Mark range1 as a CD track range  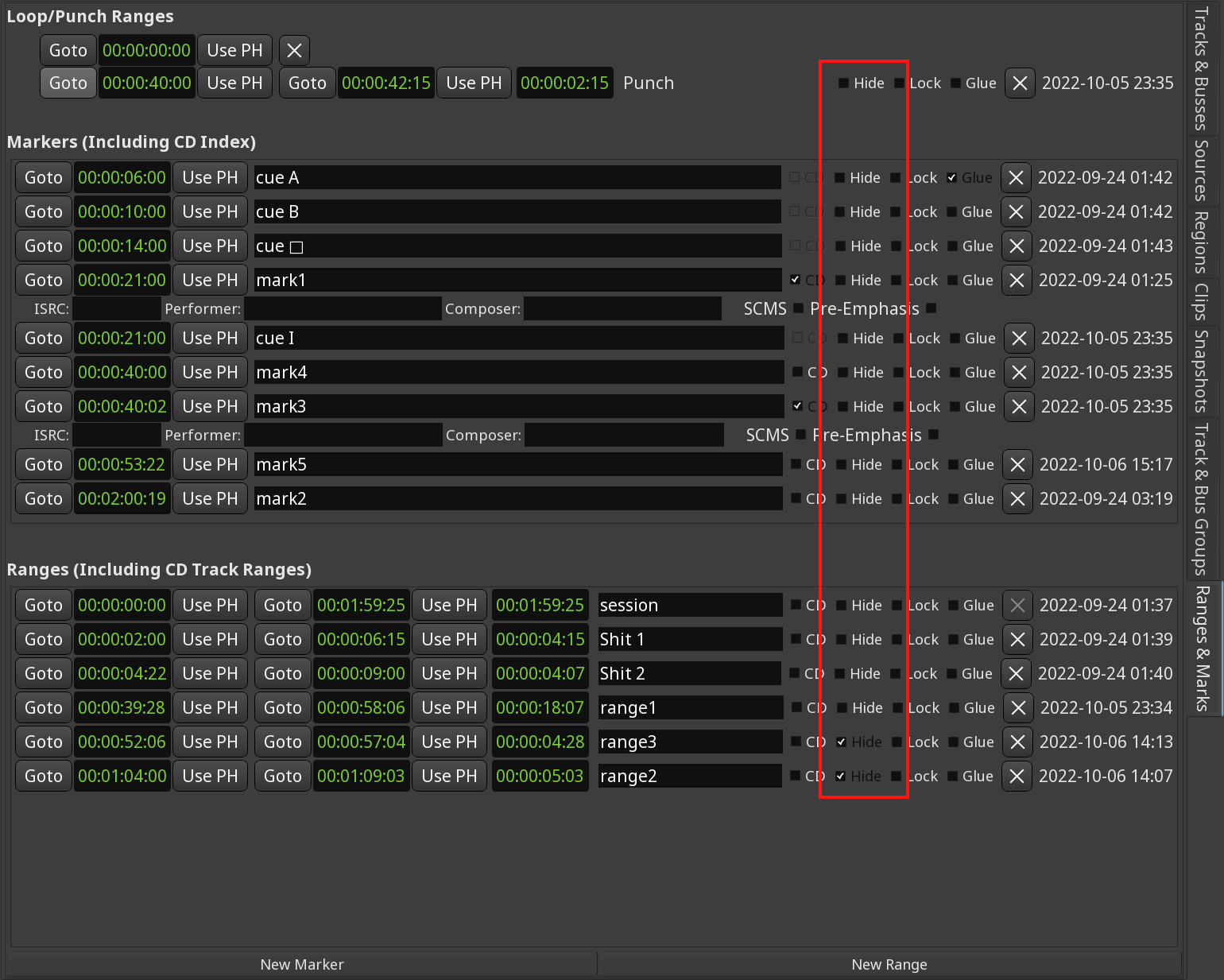coord(796,707)
